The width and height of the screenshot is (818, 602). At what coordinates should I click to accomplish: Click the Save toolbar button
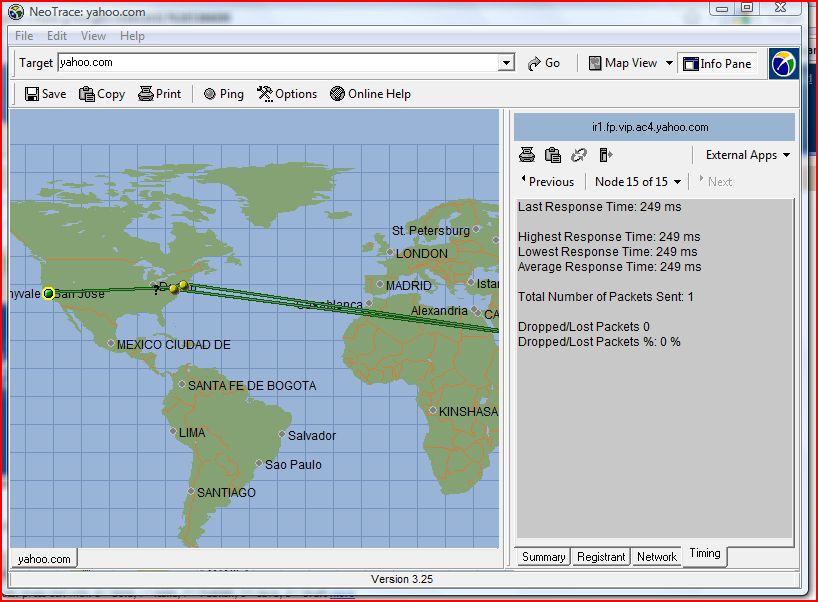click(45, 94)
